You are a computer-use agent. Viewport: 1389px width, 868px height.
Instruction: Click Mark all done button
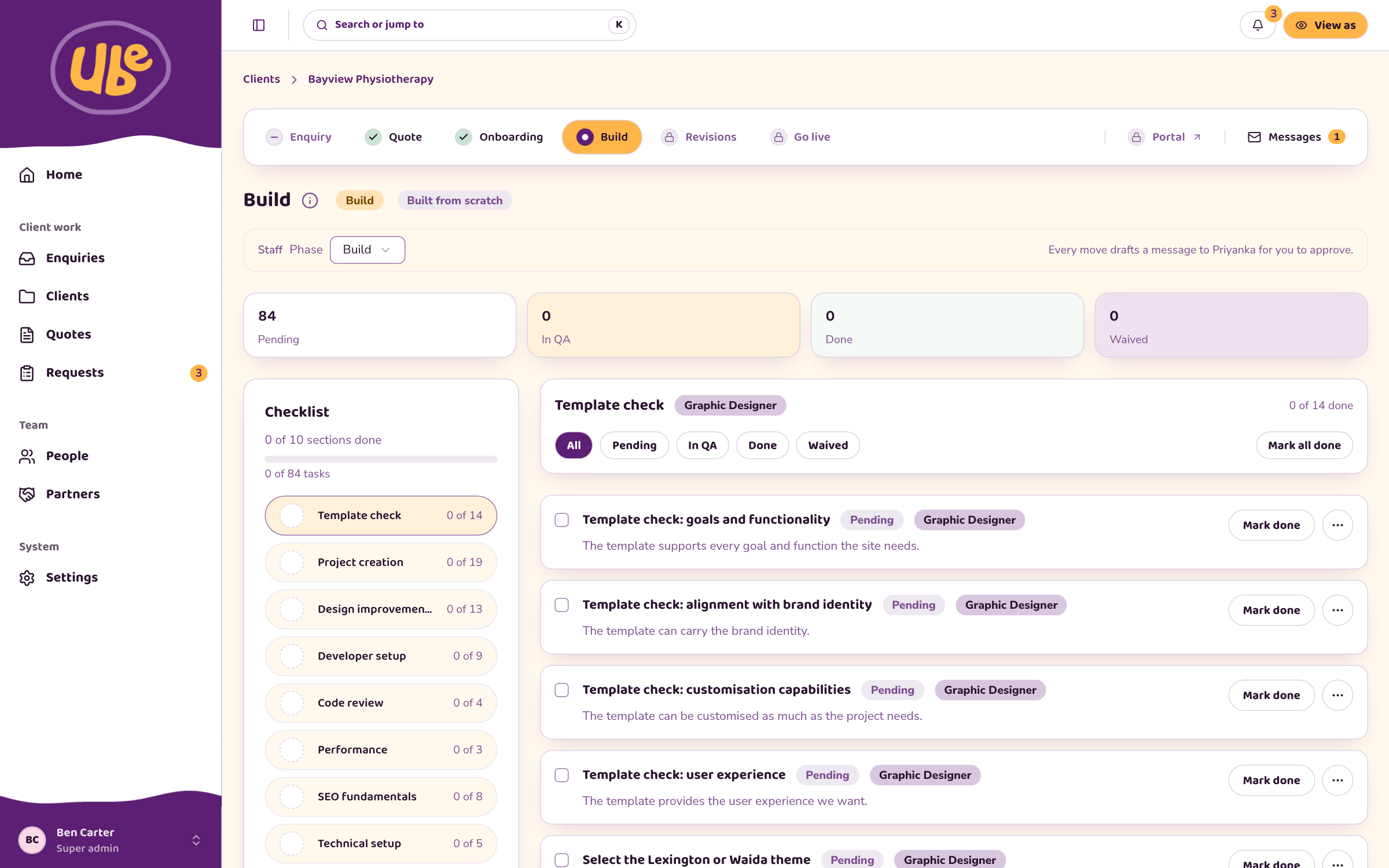pyautogui.click(x=1304, y=446)
